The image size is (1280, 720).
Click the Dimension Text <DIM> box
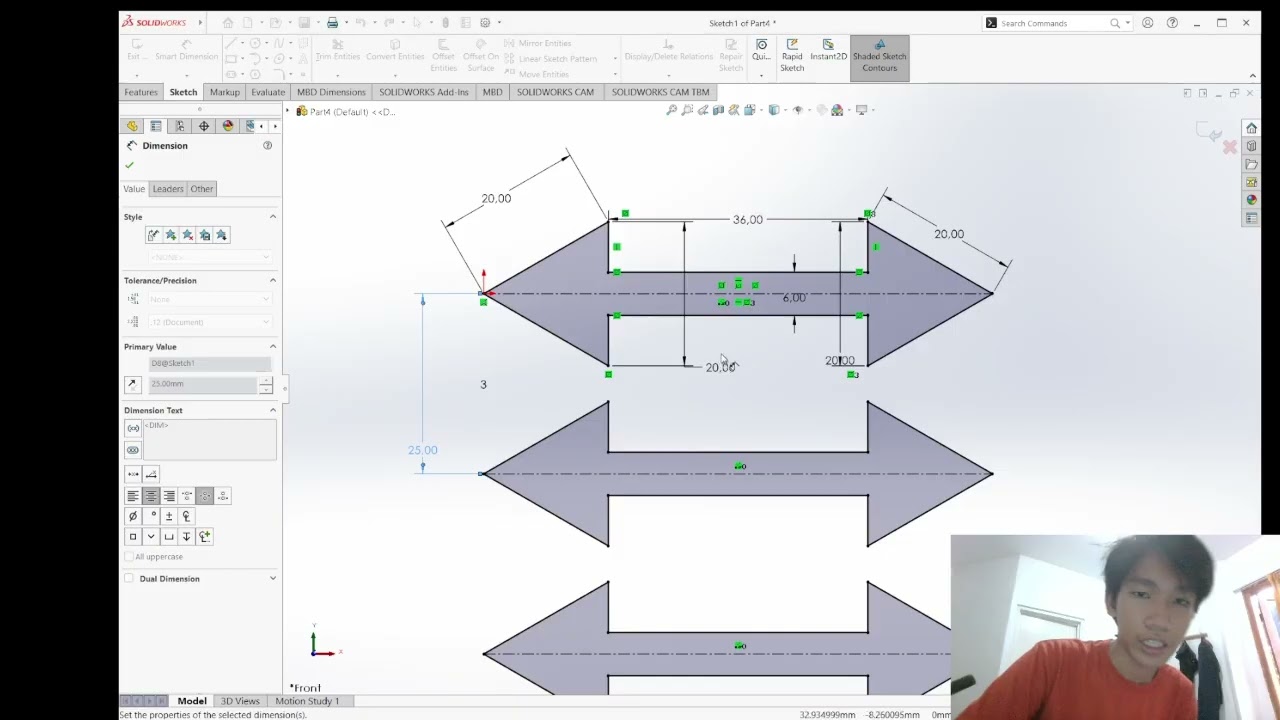[209, 439]
